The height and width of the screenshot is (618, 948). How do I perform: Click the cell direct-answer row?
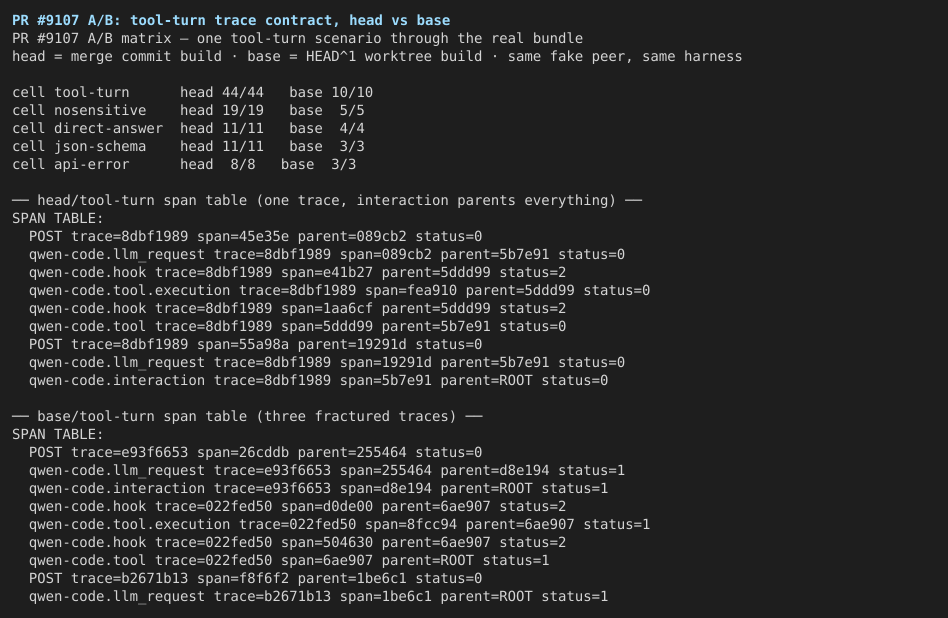[188, 129]
